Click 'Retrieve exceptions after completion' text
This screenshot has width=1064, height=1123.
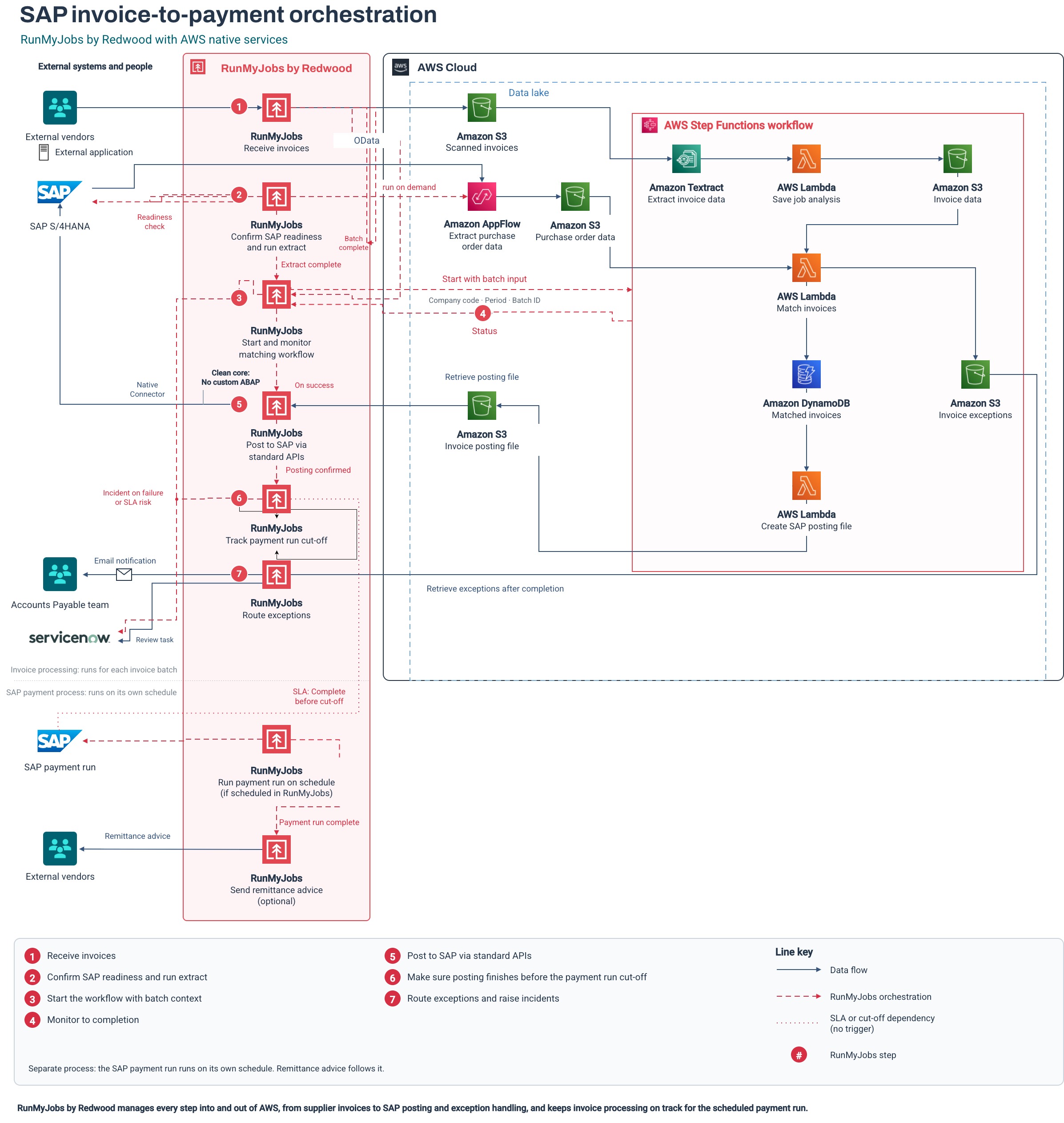[494, 589]
